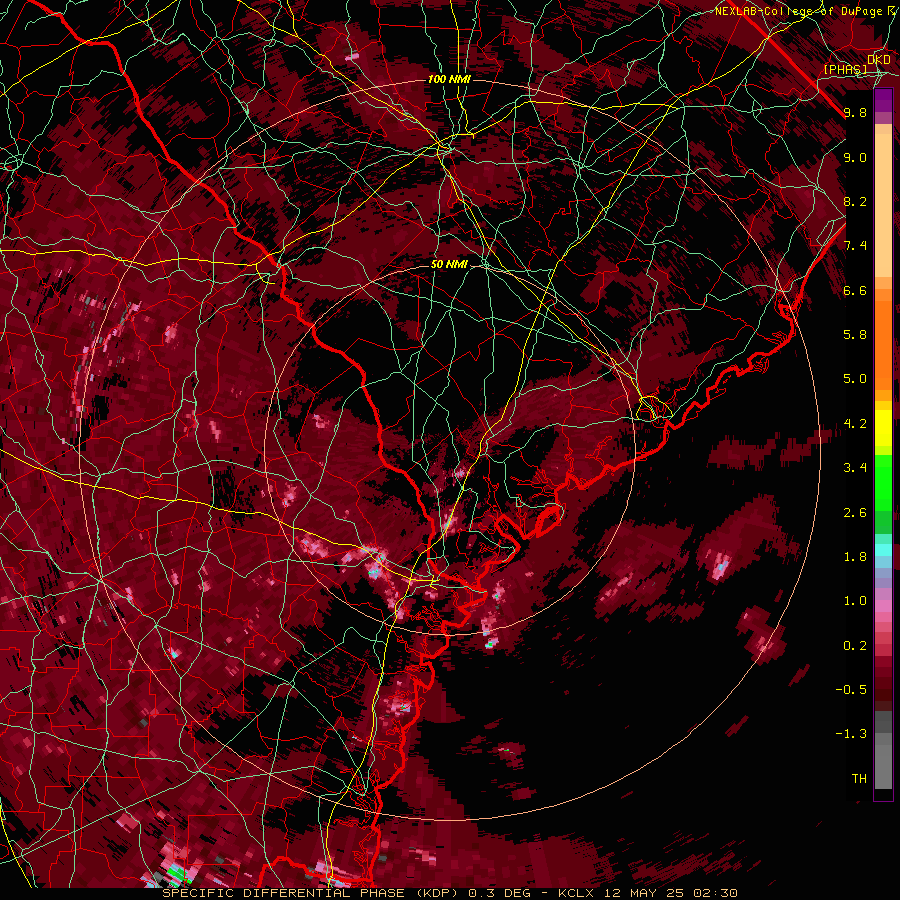The width and height of the screenshot is (900, 900).
Task: Click the 5.0 scale value
Action: tap(855, 379)
